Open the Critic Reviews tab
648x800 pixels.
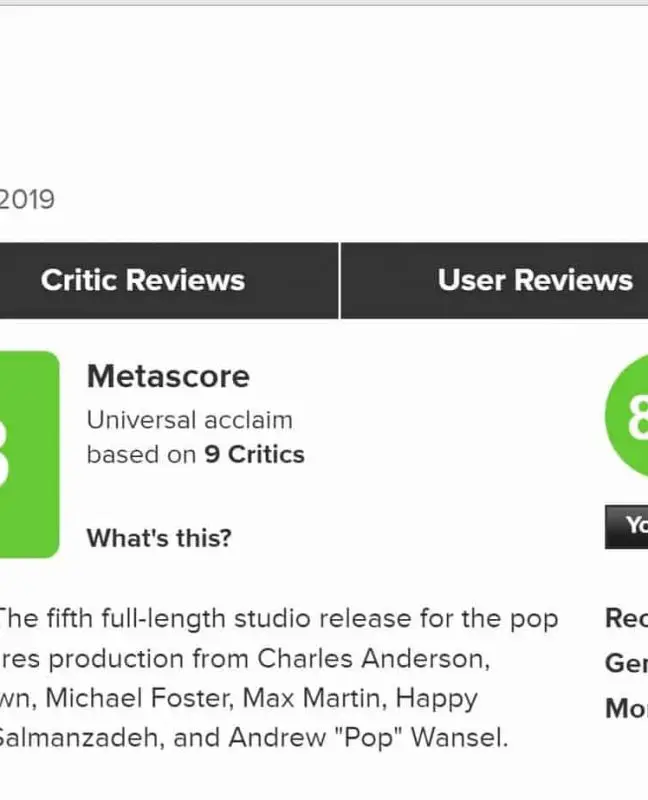143,280
